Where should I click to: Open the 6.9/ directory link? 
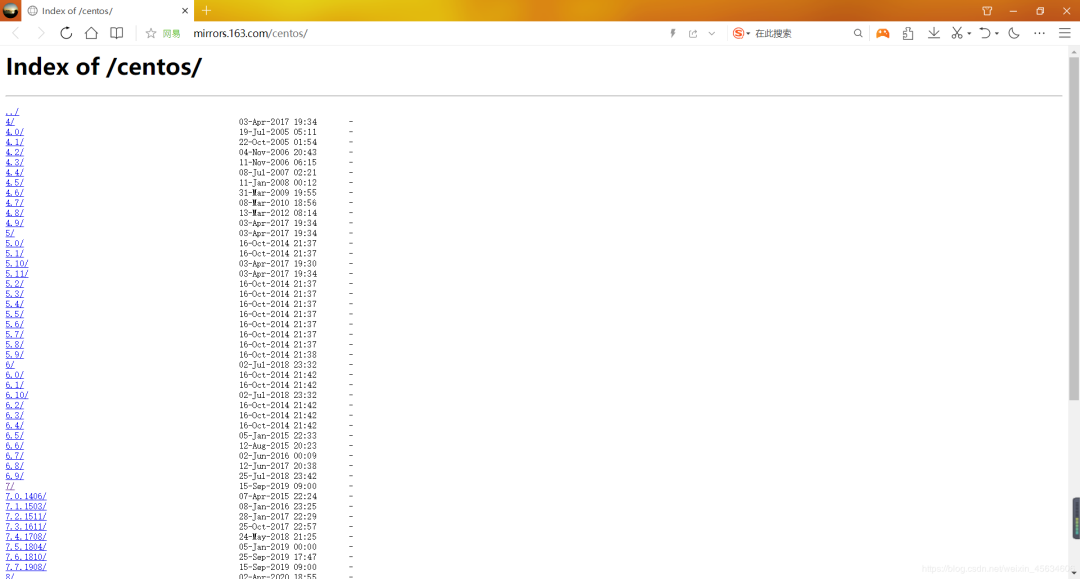click(14, 476)
